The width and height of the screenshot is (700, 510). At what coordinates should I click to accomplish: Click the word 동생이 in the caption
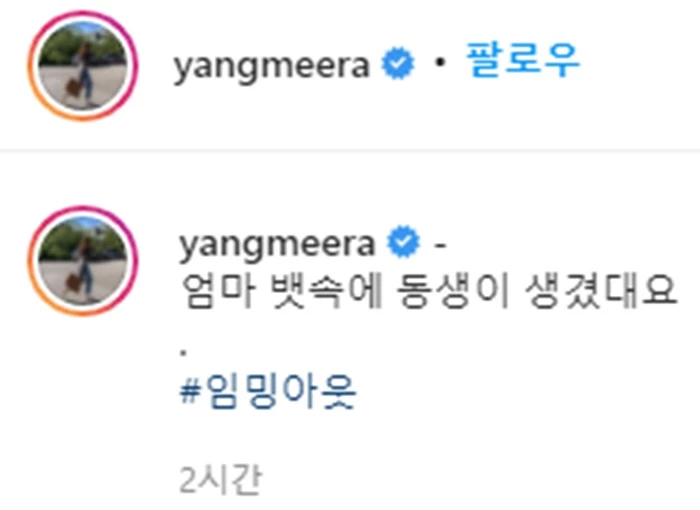pyautogui.click(x=453, y=291)
